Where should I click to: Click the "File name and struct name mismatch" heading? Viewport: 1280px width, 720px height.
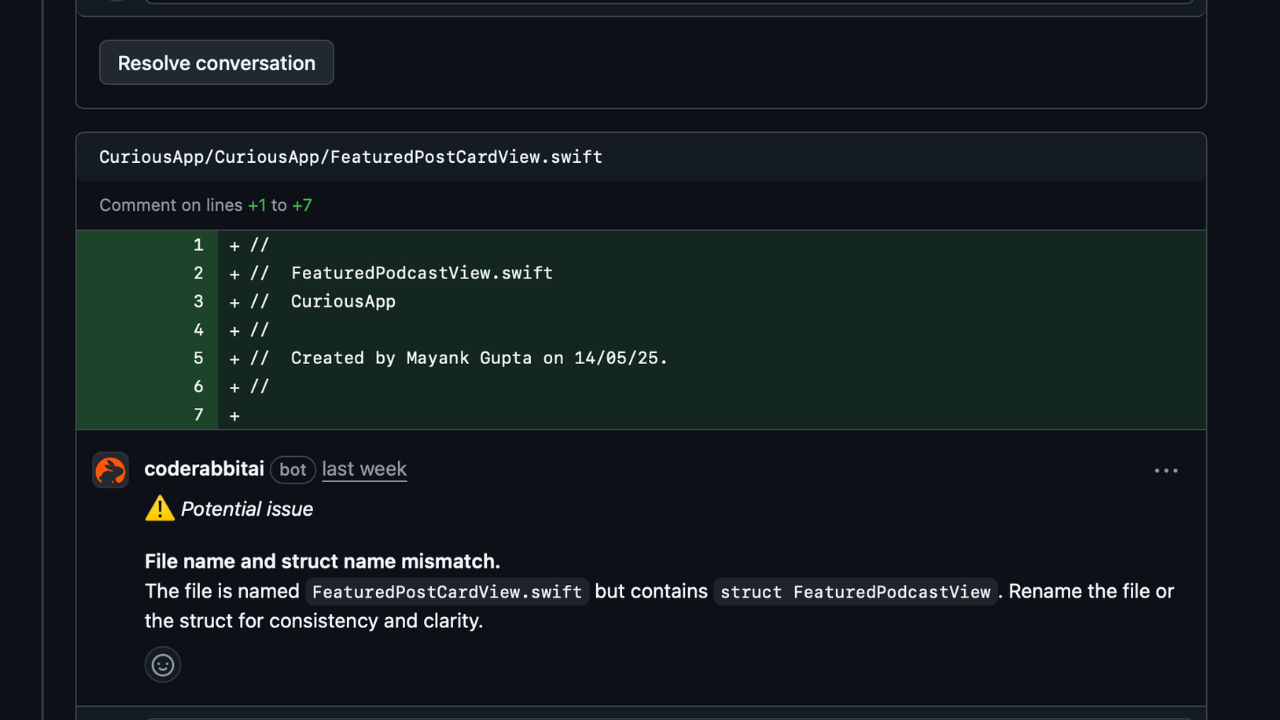pyautogui.click(x=322, y=561)
